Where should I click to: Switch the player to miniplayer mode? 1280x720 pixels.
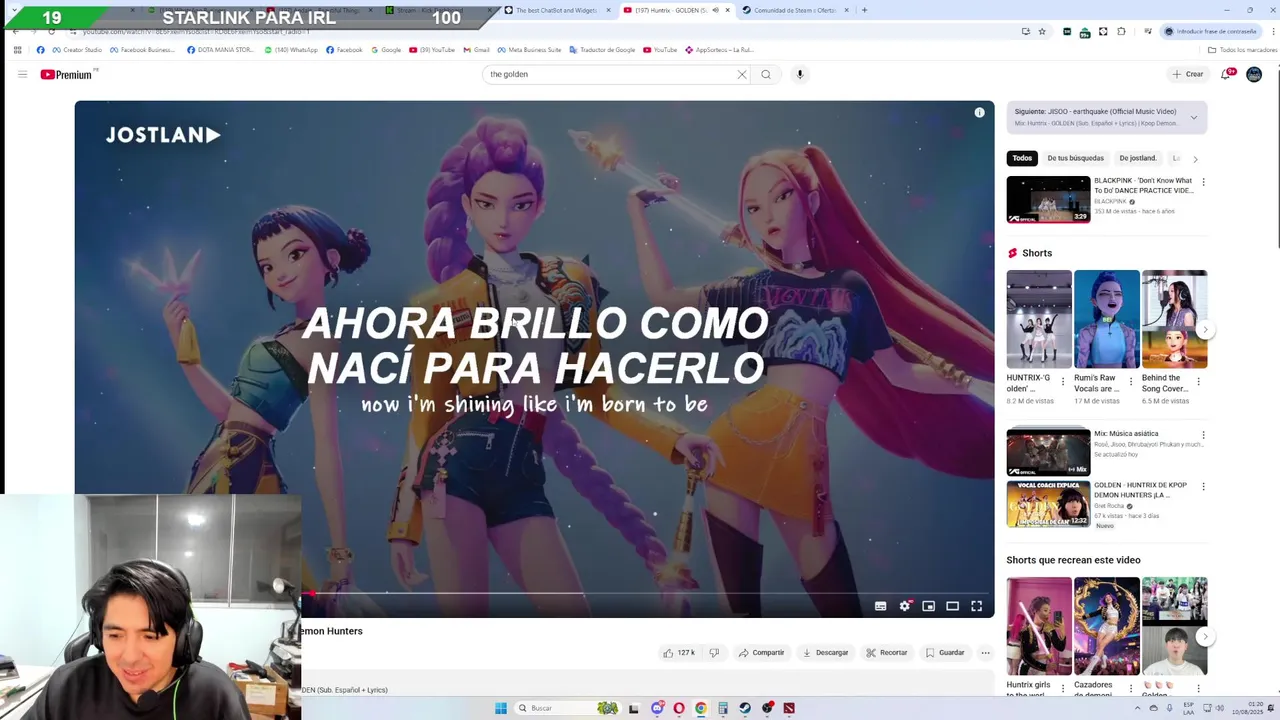click(929, 606)
